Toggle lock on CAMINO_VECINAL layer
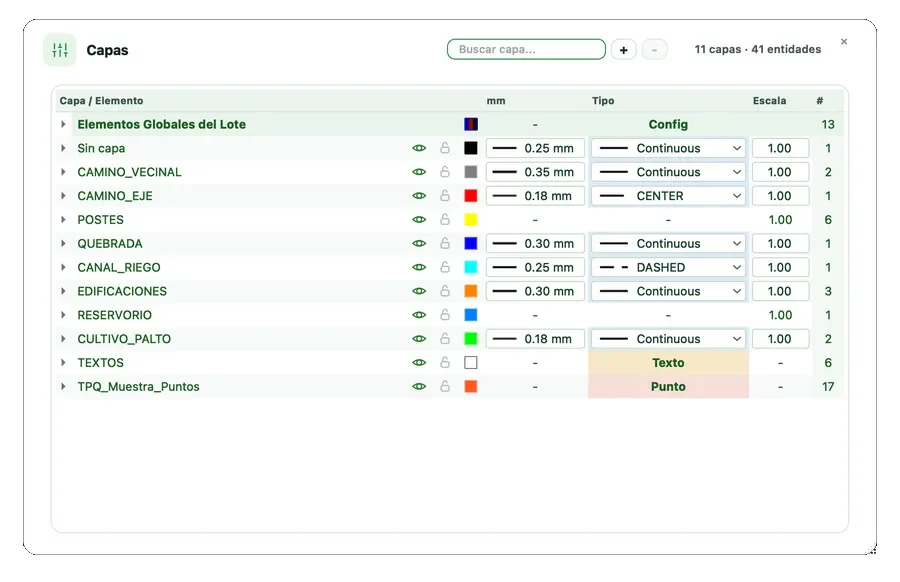 pos(445,172)
